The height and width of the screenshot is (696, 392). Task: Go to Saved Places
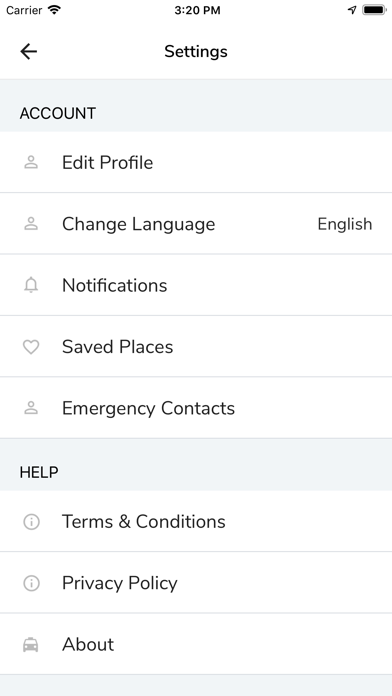[196, 347]
